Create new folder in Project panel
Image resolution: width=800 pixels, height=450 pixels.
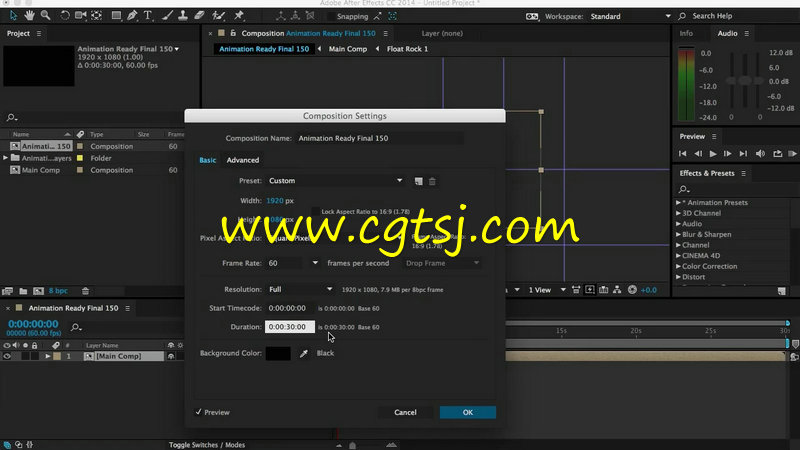[x=22, y=290]
